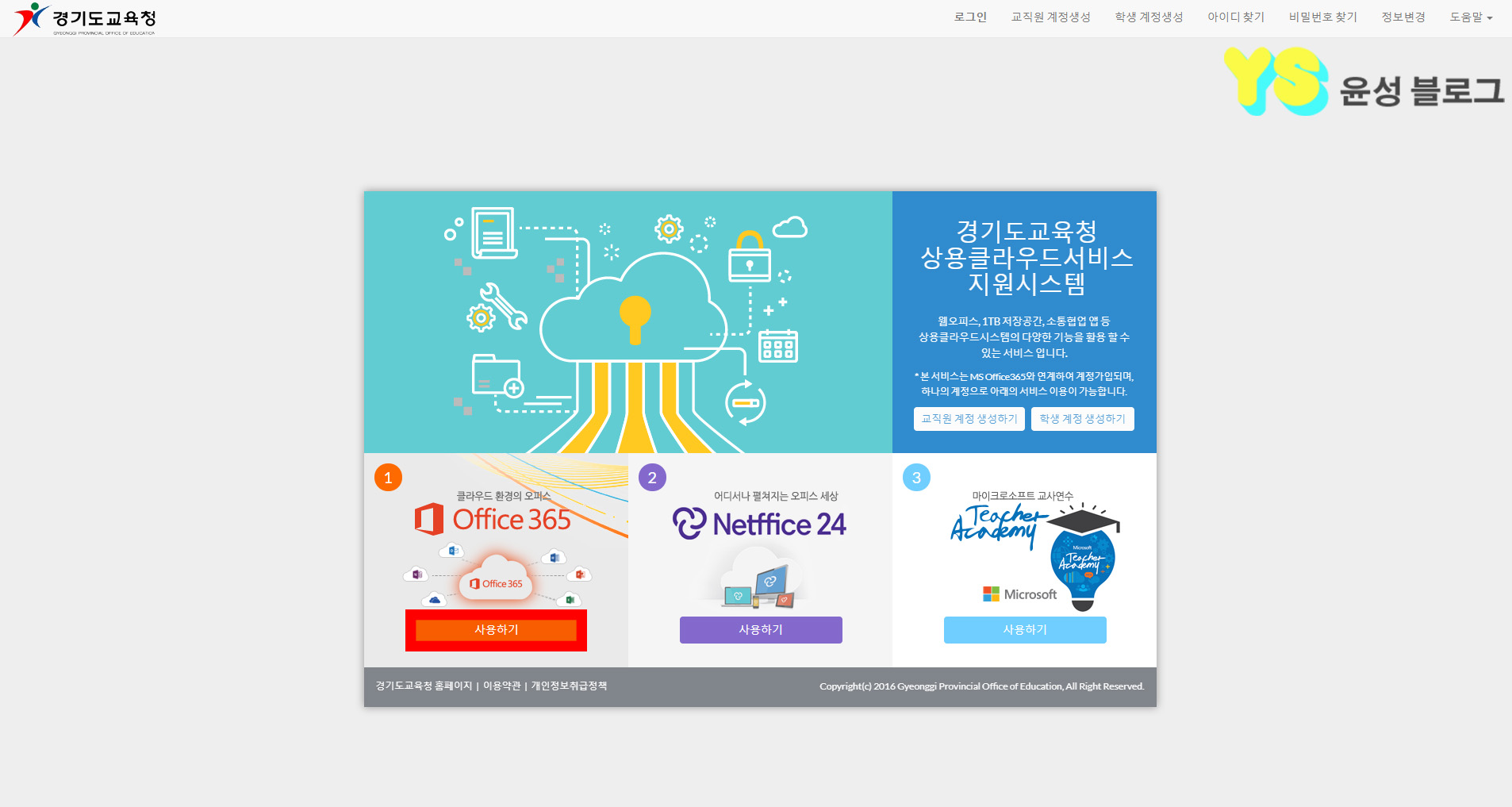
Task: Click the Teacher Academy logo text
Action: [998, 525]
